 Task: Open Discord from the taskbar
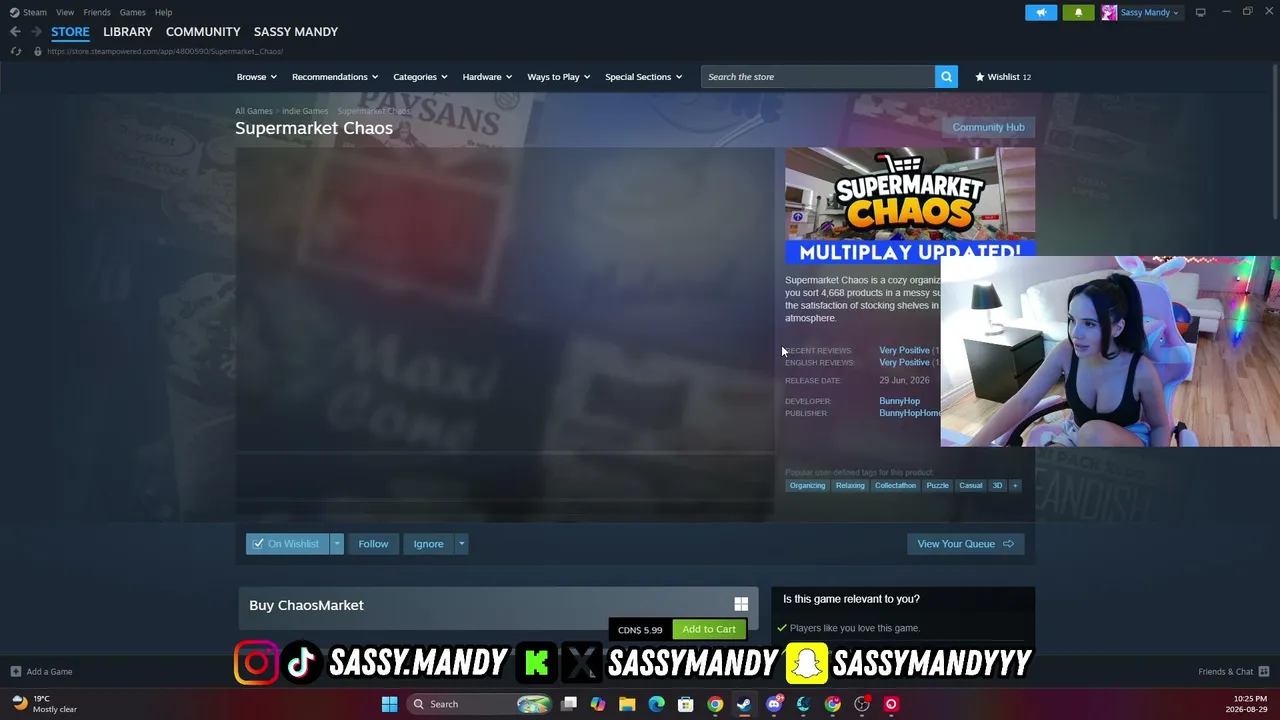774,704
